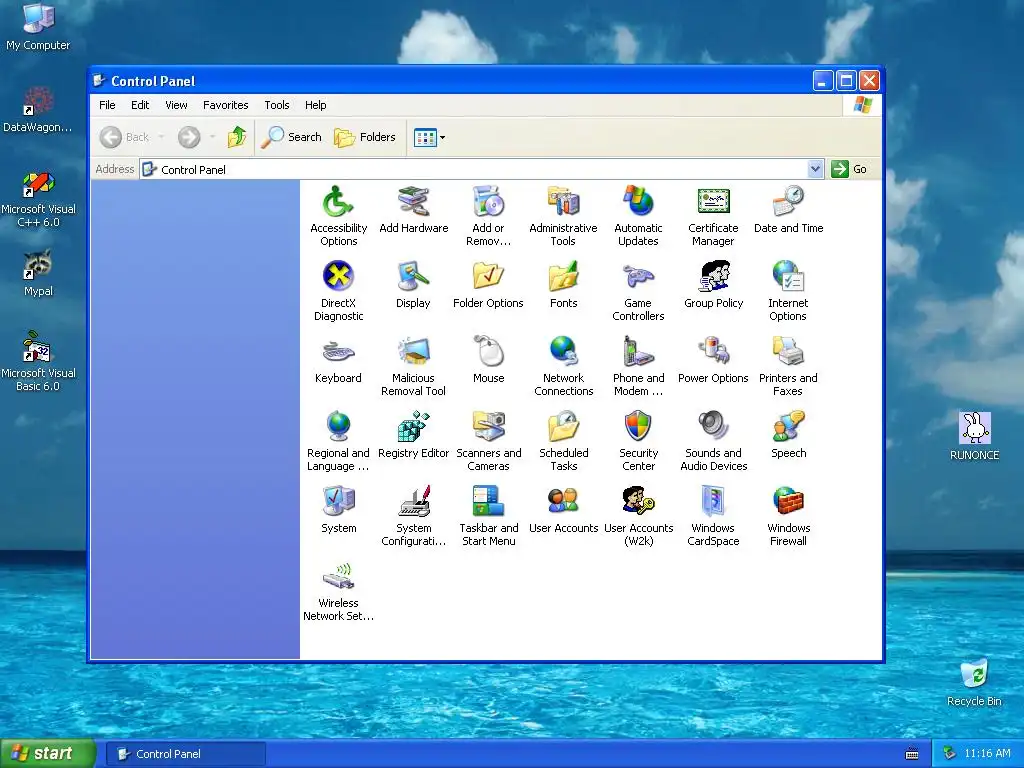Select Date and Time icon

[788, 201]
